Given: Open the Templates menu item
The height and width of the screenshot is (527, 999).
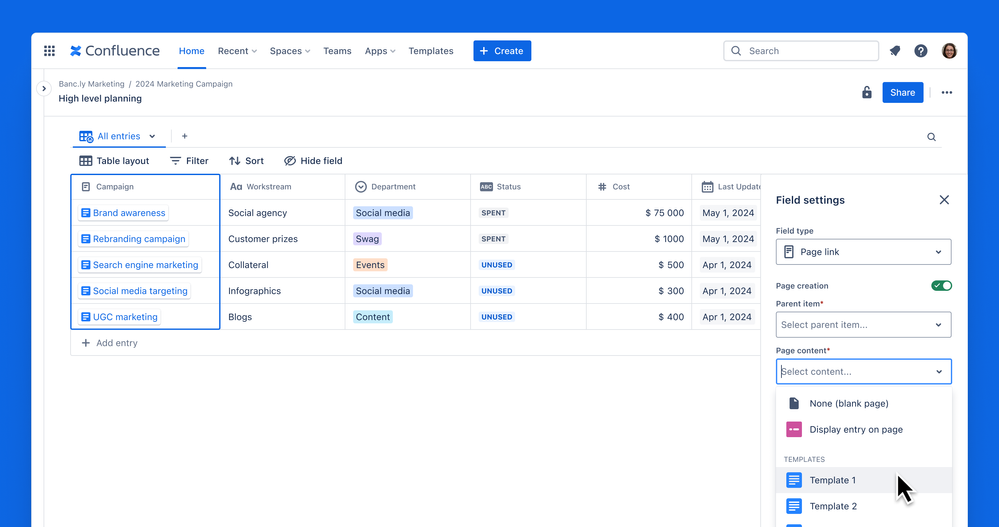Looking at the screenshot, I should 431,51.
